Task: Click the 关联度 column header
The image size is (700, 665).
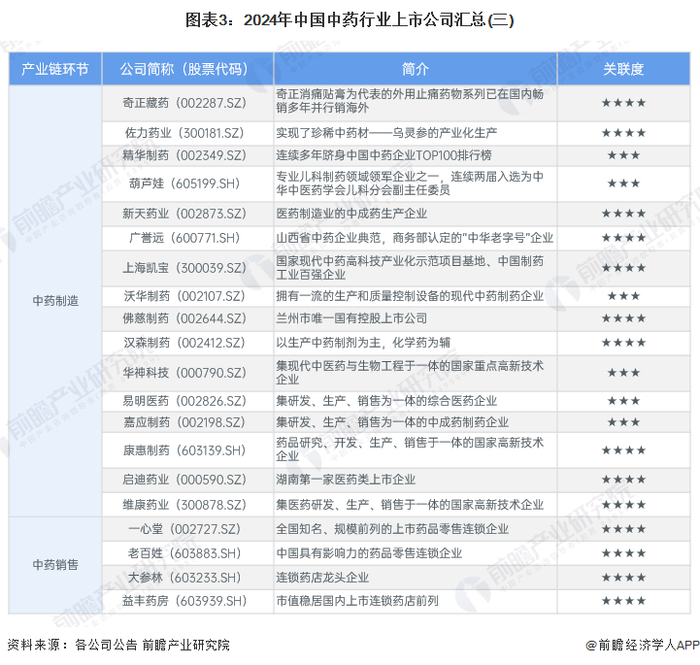Action: [624, 69]
